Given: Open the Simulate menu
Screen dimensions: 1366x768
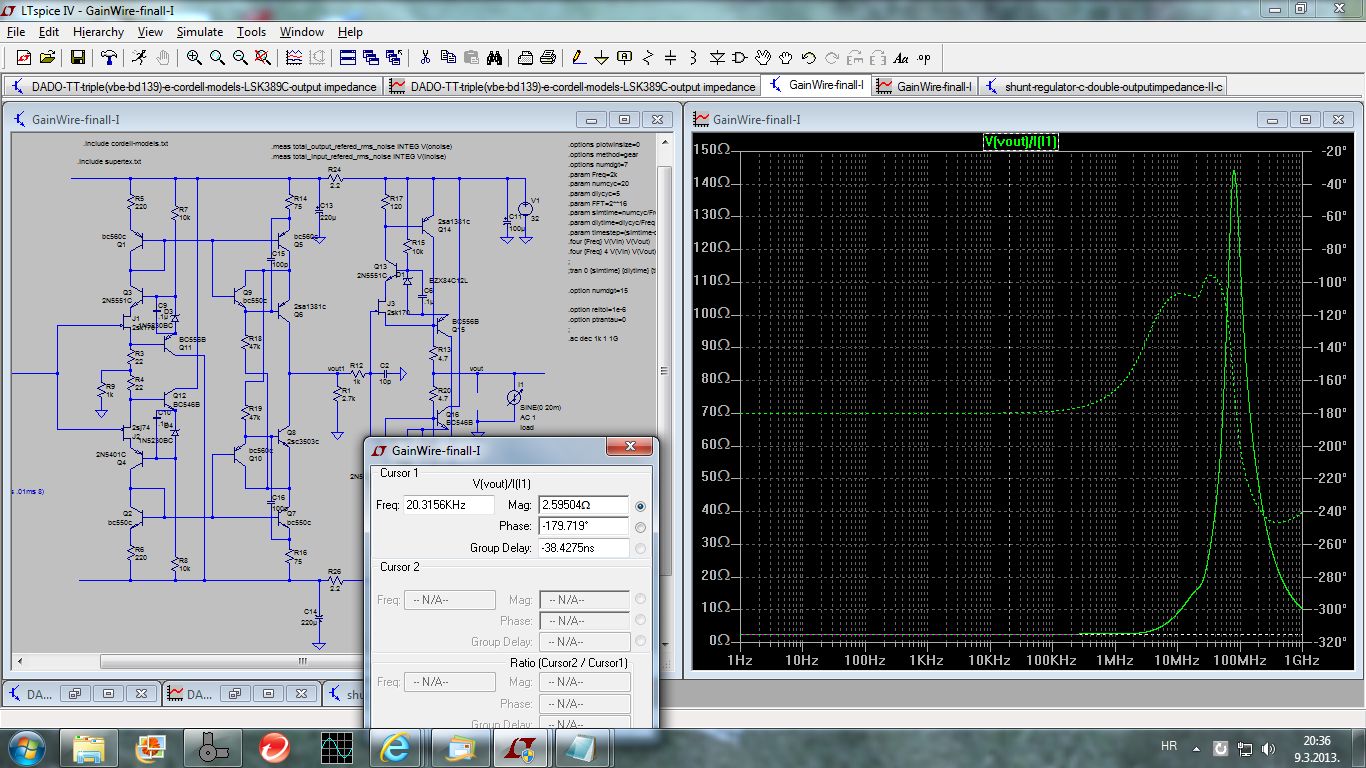Looking at the screenshot, I should click(x=200, y=32).
